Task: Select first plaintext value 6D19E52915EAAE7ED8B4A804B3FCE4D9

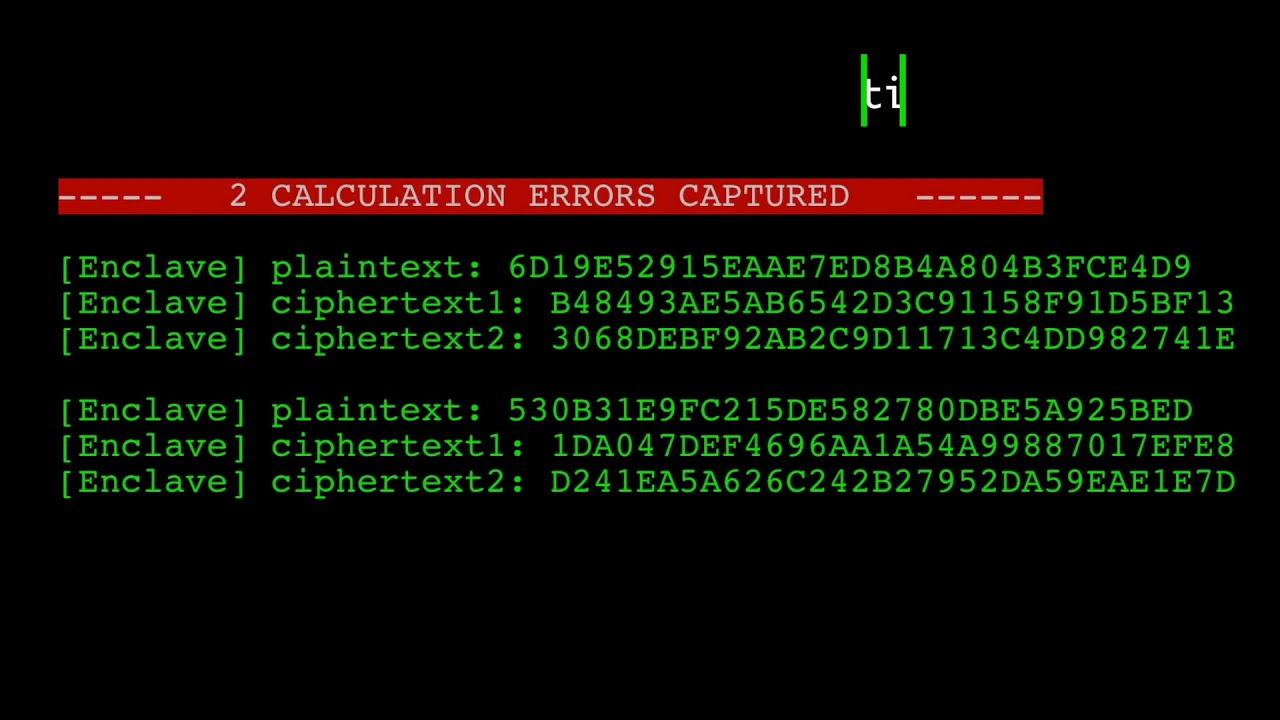Action: (850, 267)
